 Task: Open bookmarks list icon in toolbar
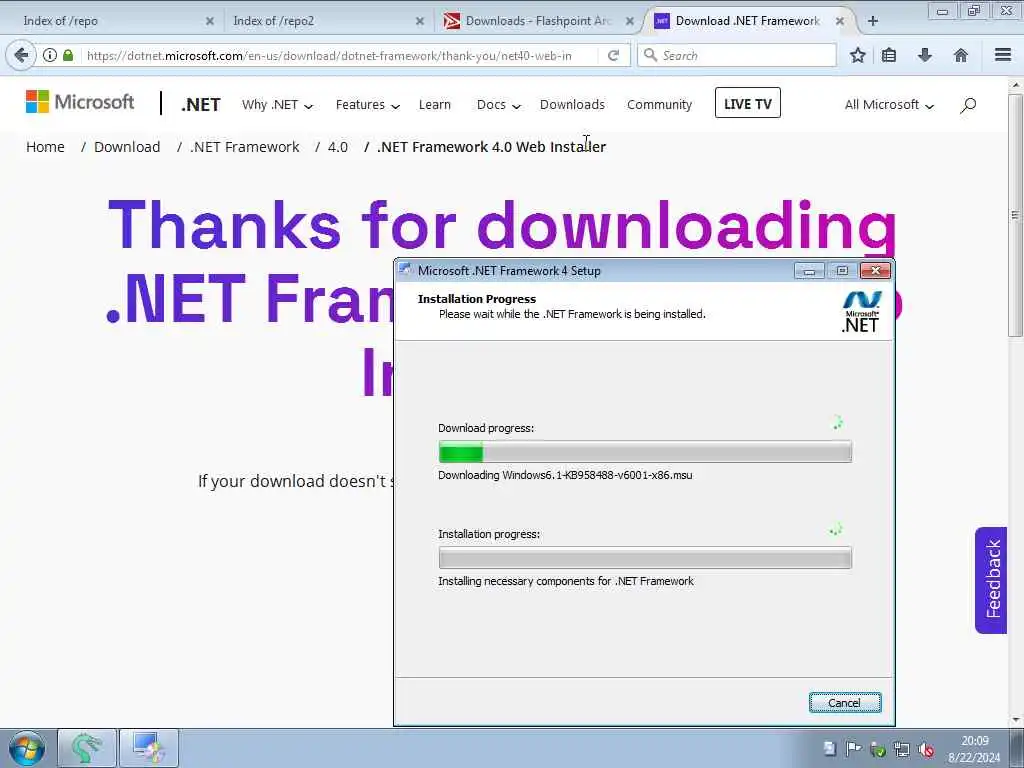coord(889,56)
